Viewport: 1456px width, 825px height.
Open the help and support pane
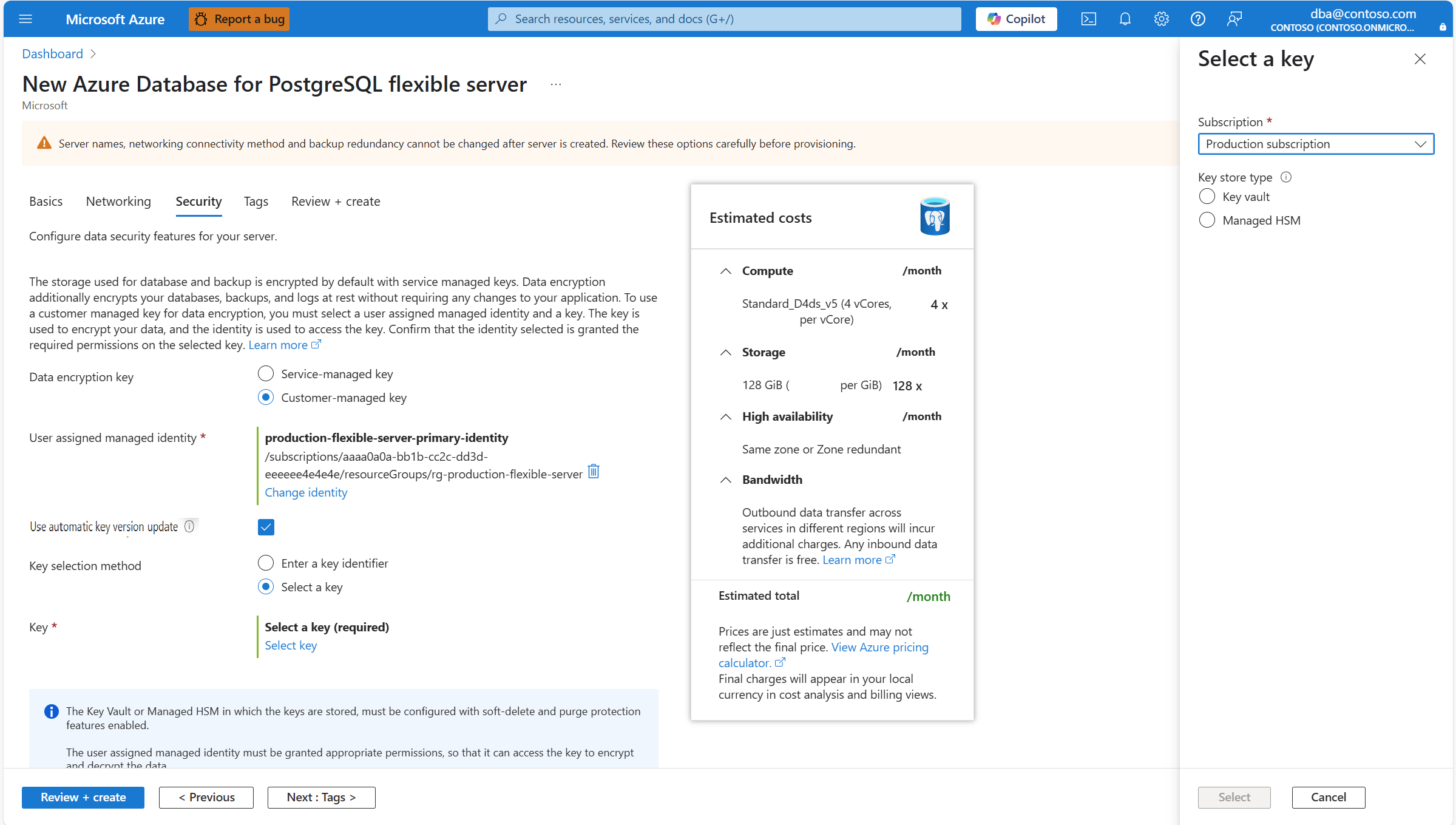coord(1197,19)
